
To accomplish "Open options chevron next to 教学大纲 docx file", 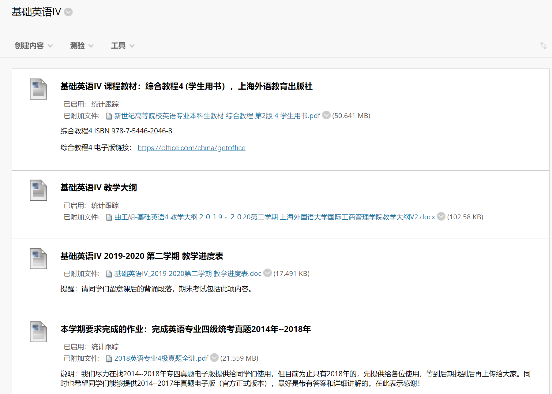I will tap(441, 216).
